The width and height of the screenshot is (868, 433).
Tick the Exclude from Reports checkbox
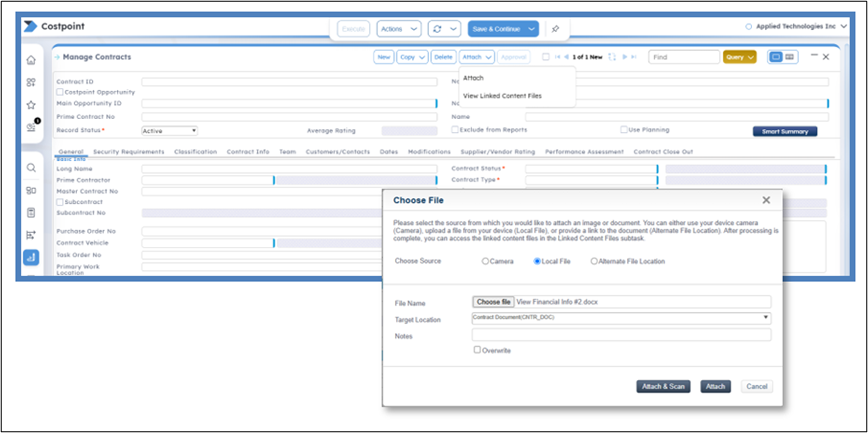pos(455,129)
